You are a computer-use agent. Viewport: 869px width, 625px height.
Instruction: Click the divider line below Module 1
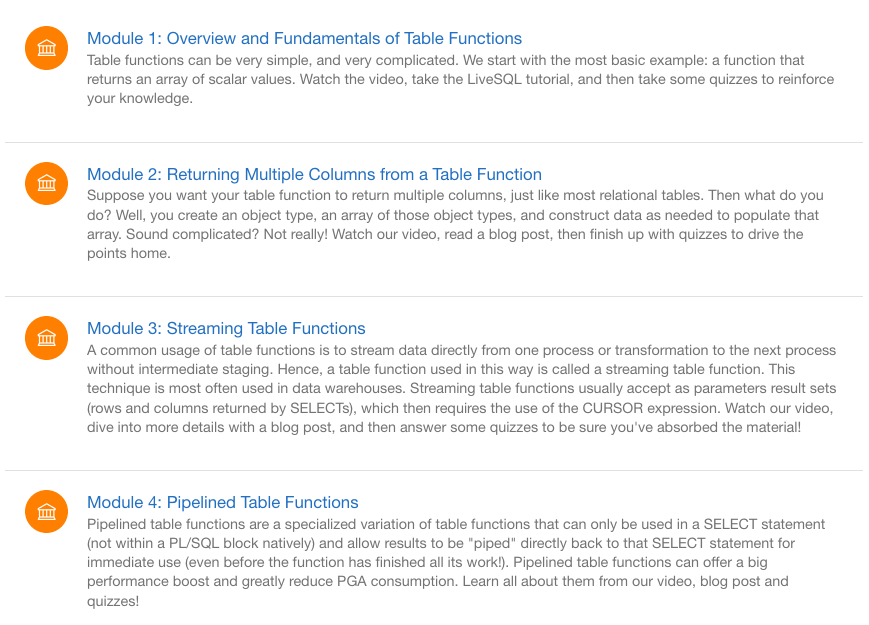pyautogui.click(x=434, y=142)
